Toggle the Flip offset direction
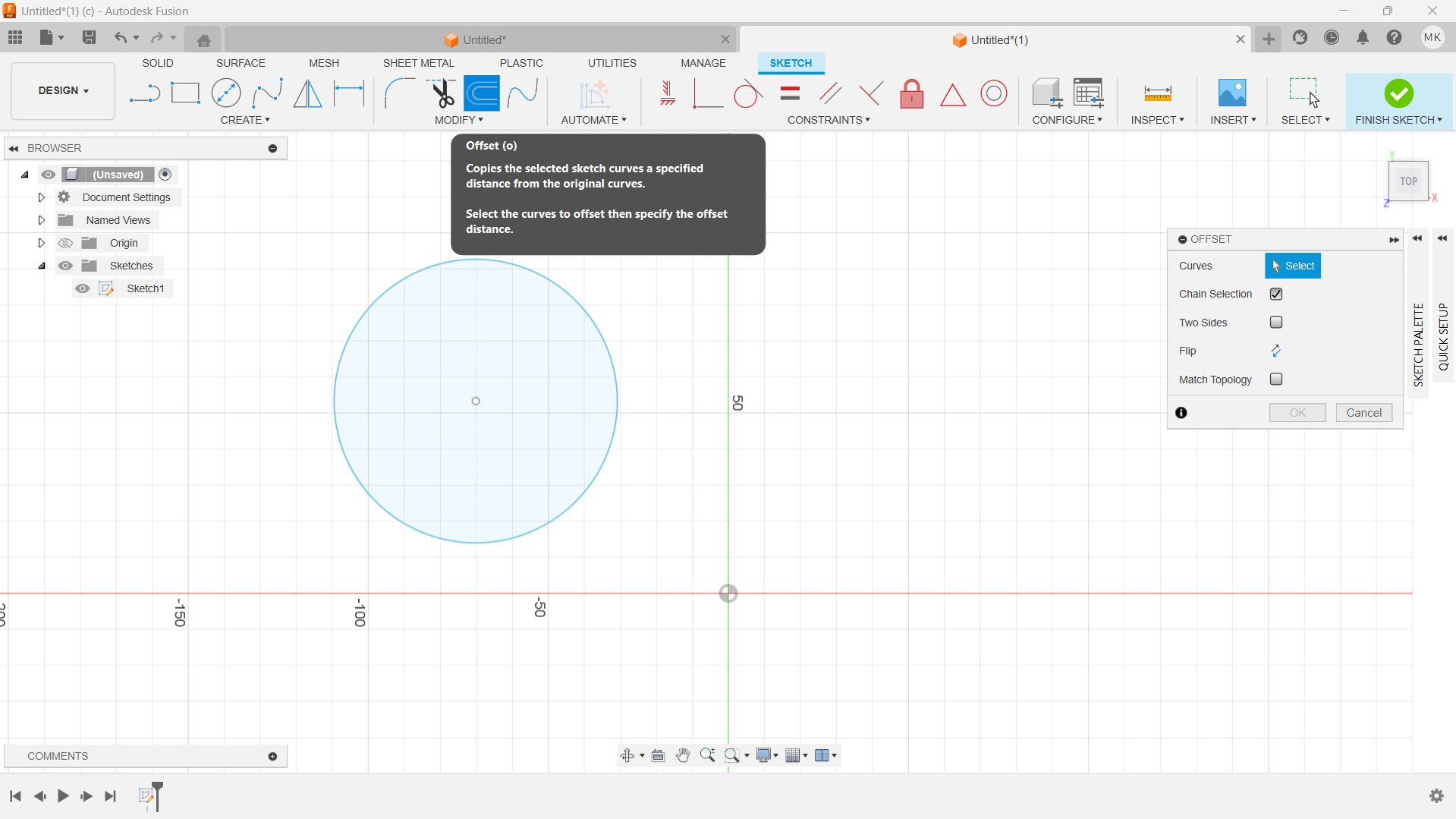Image resolution: width=1456 pixels, height=819 pixels. 1276,351
